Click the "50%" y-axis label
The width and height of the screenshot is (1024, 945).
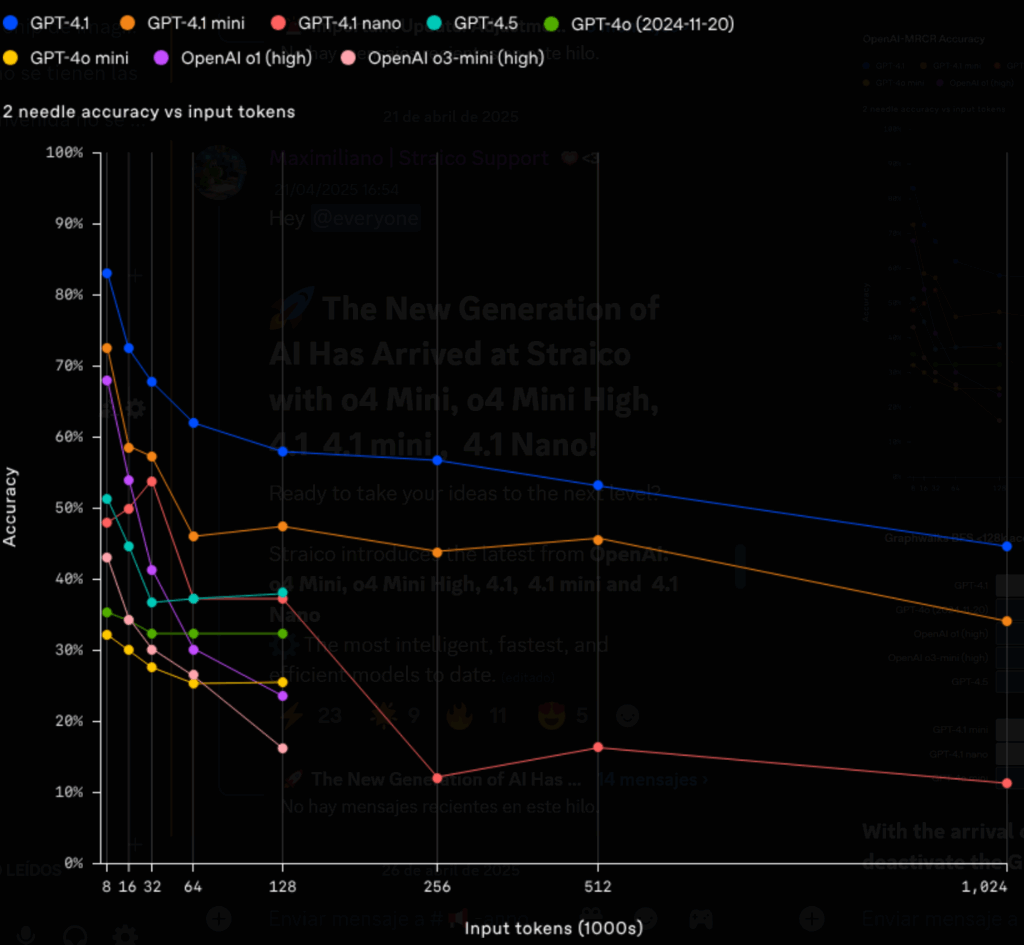tap(69, 508)
